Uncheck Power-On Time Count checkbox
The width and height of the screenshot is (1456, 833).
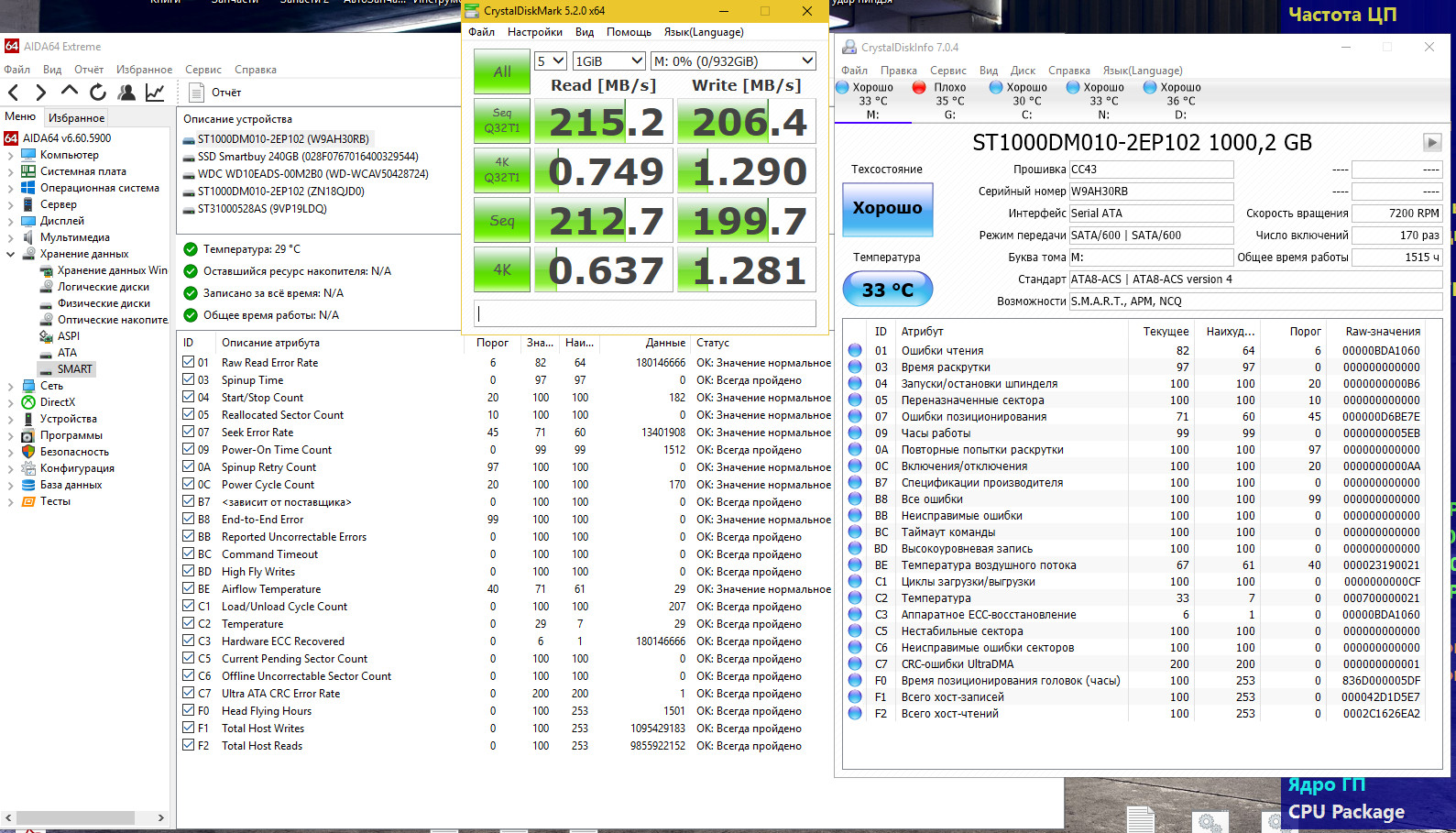[x=188, y=449]
